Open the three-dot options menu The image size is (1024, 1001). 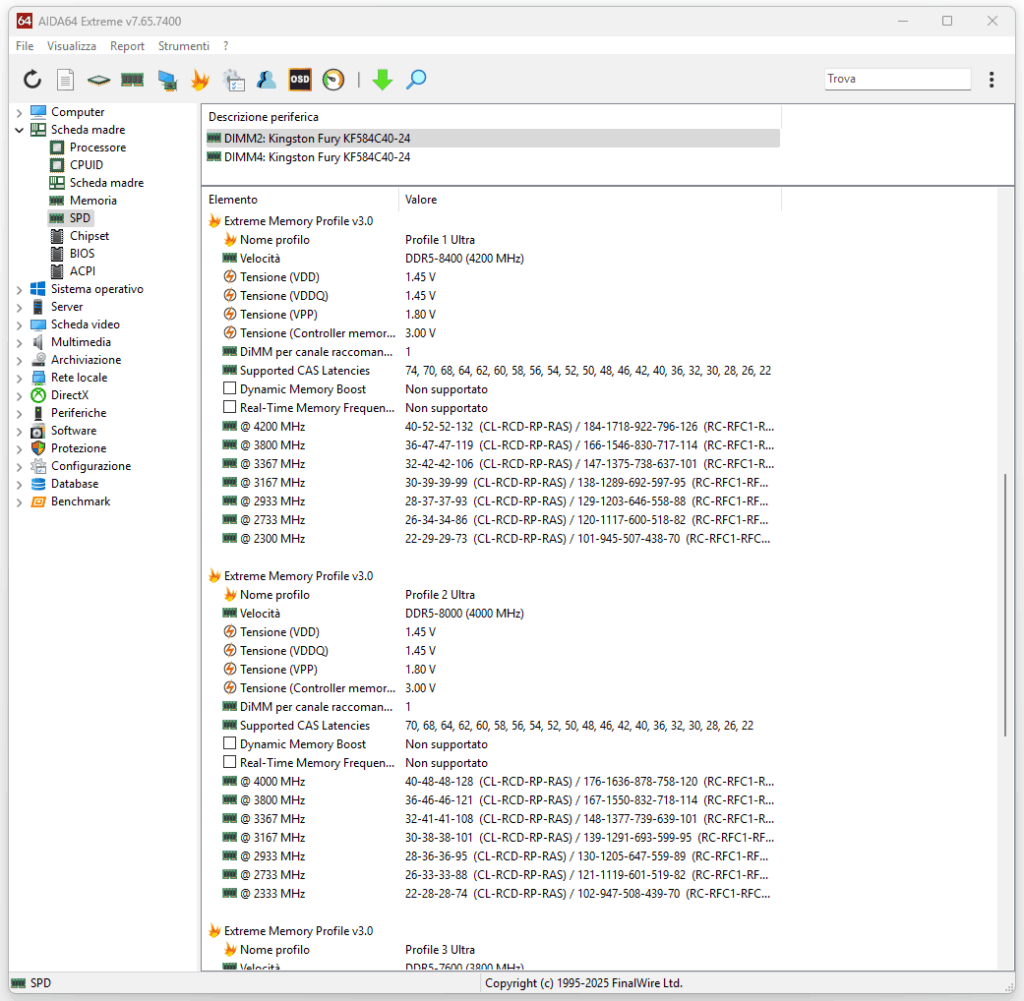coord(991,80)
